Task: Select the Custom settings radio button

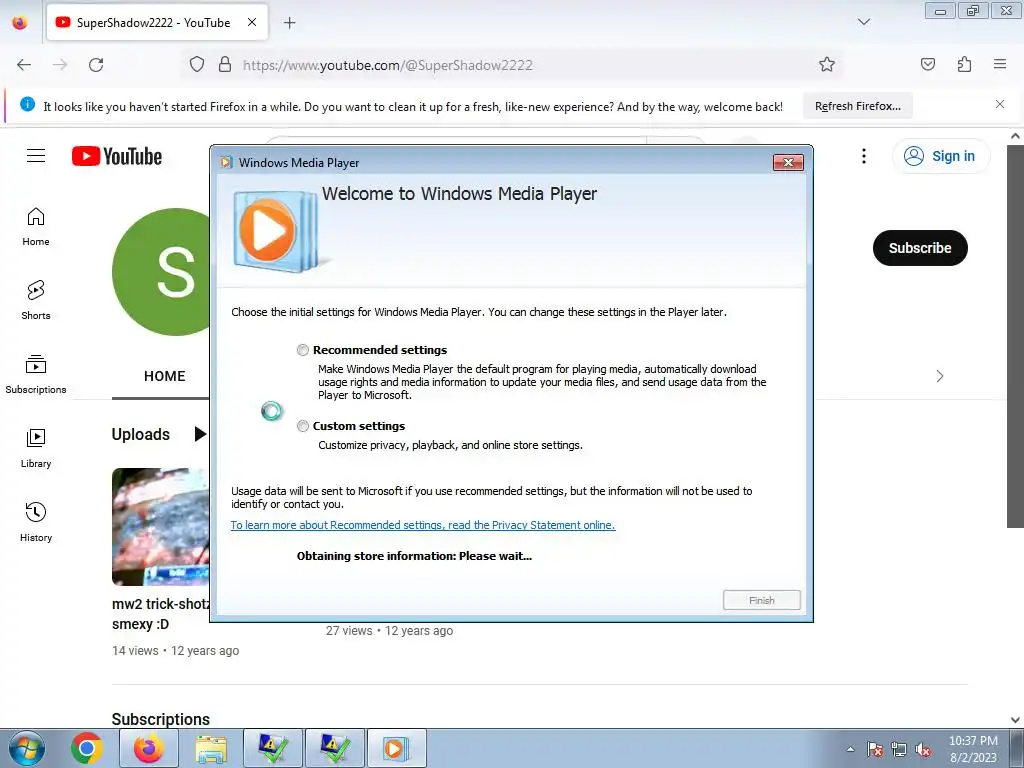Action: [x=302, y=426]
